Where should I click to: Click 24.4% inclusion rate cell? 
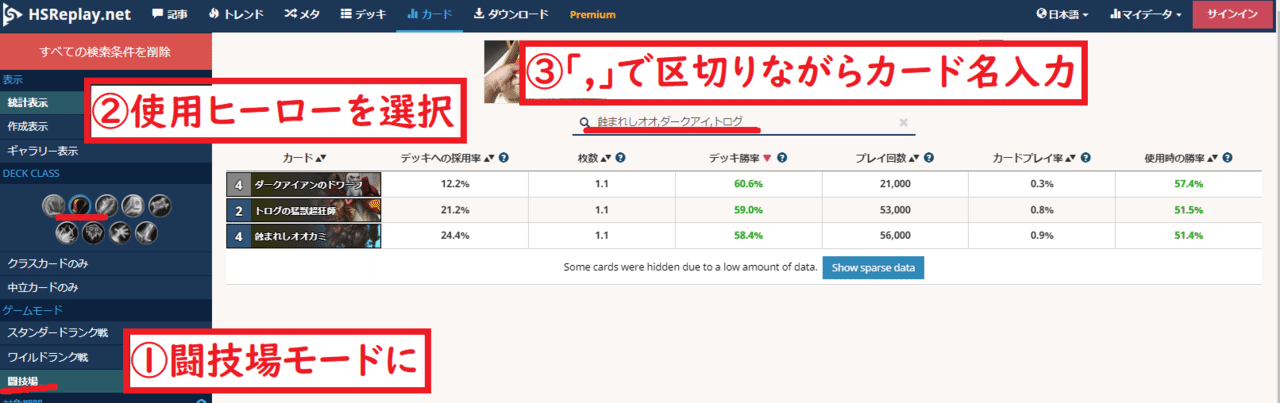coord(455,236)
